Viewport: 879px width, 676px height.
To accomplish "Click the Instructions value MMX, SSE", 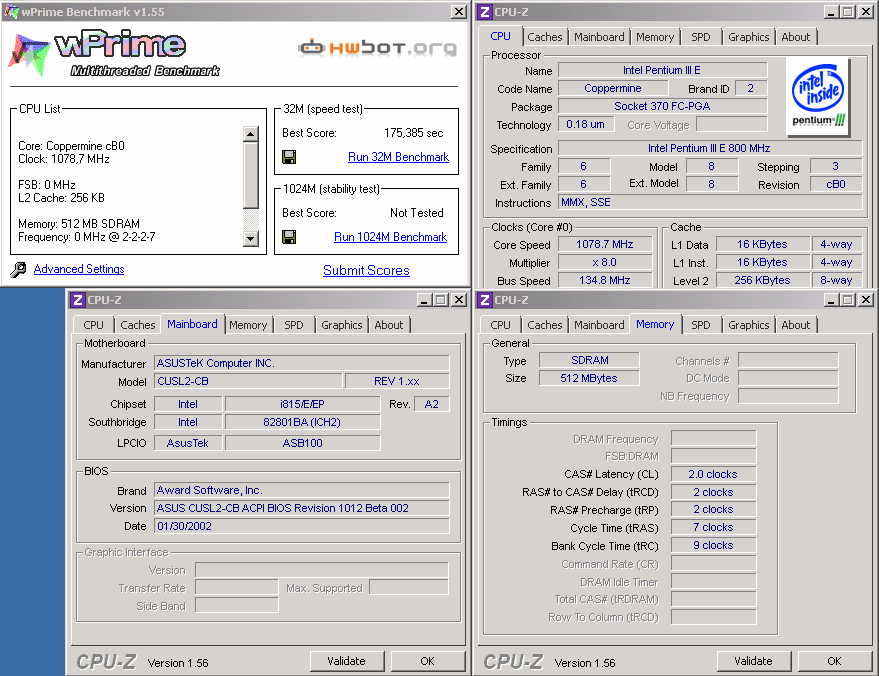I will tap(710, 202).
